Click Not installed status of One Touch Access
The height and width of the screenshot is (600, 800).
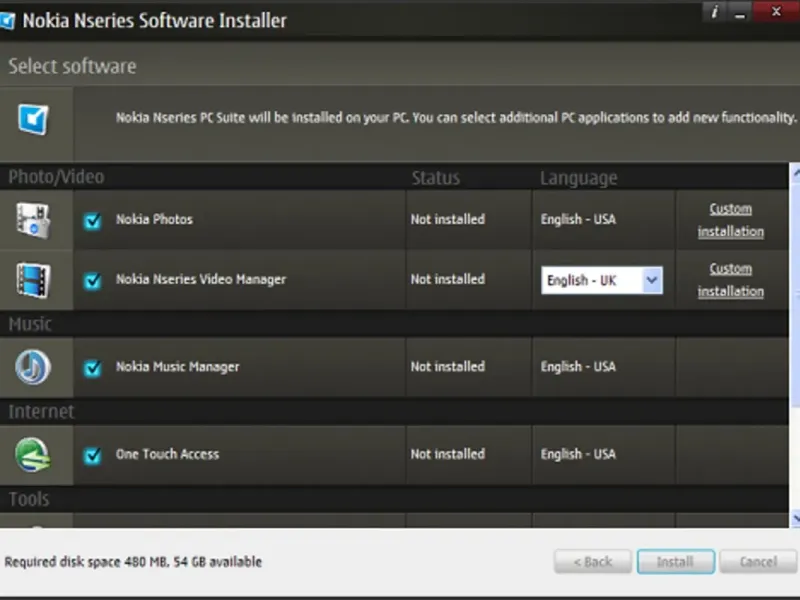[x=448, y=454]
